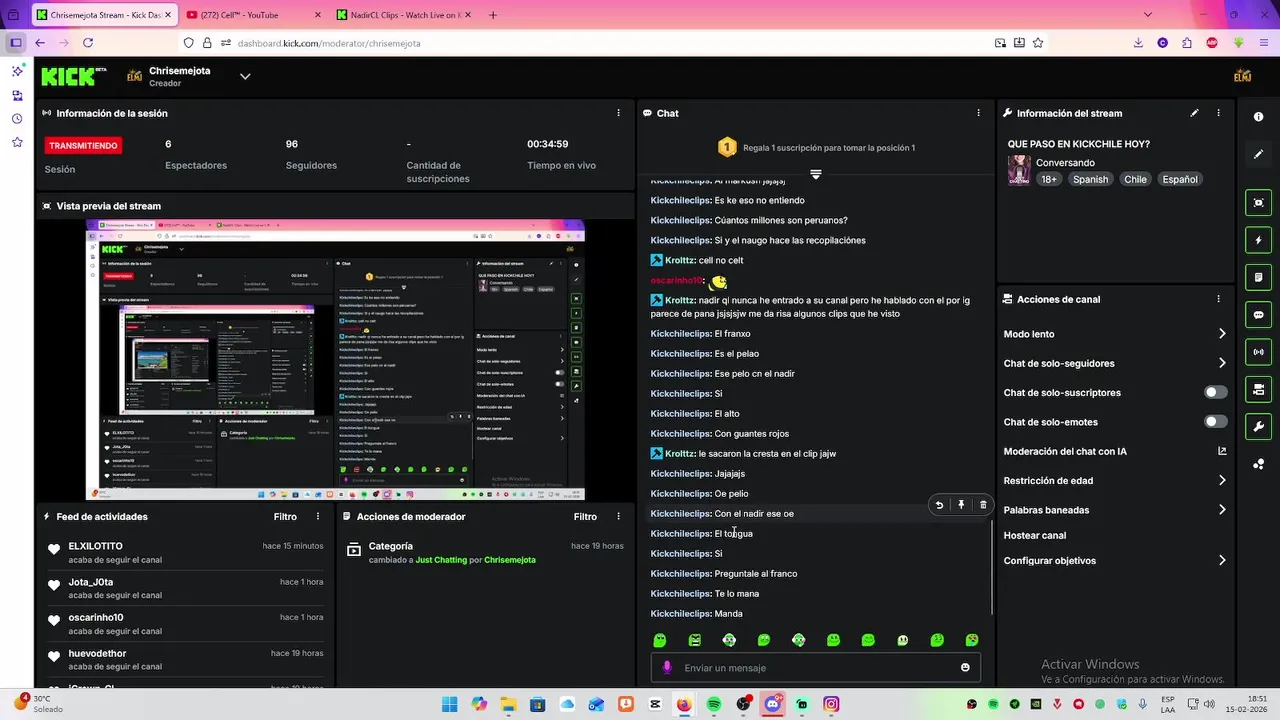Image resolution: width=1280 pixels, height=720 pixels.
Task: Click the pencil icon in right sidebar
Action: [1258, 154]
